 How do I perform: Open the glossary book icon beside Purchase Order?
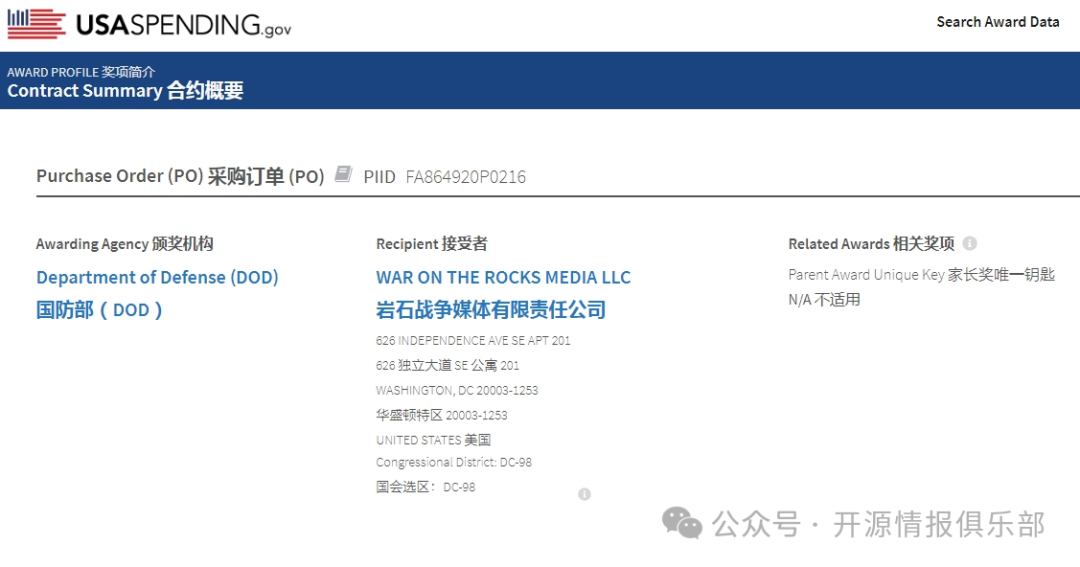click(343, 175)
